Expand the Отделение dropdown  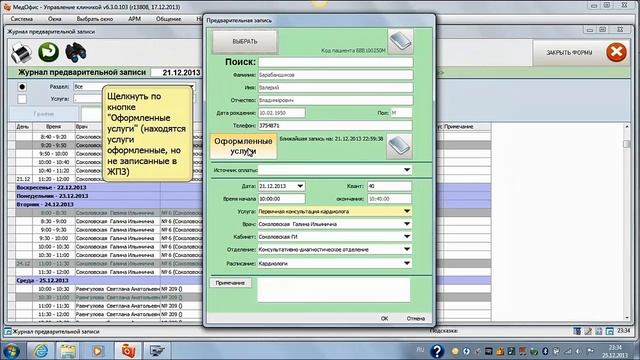[407, 249]
